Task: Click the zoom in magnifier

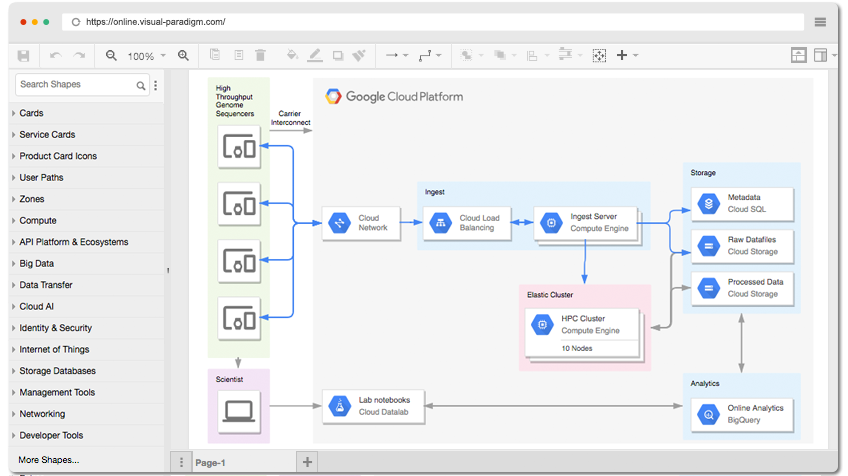Action: pos(183,55)
